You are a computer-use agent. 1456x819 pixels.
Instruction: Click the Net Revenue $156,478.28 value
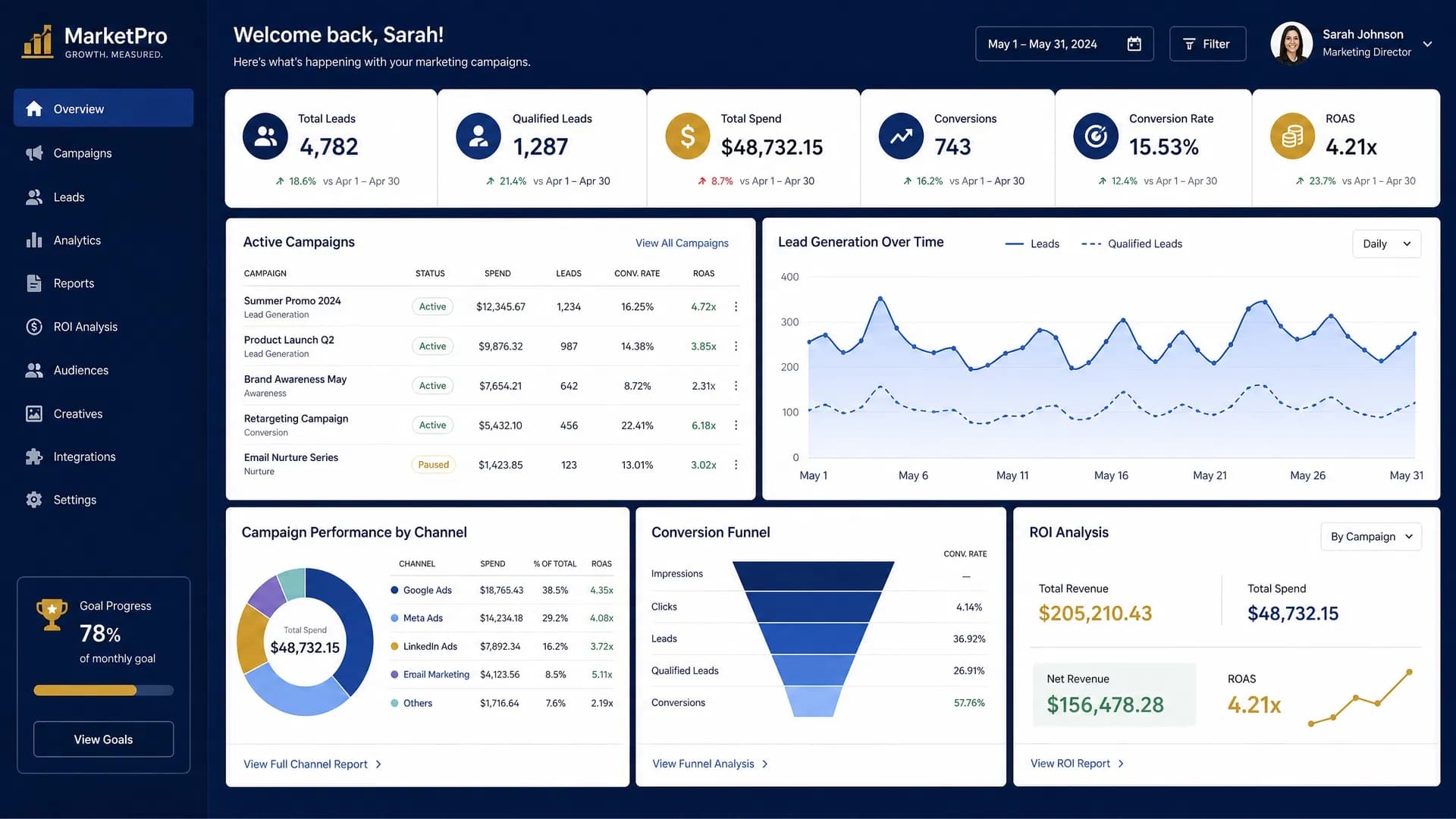click(1105, 704)
